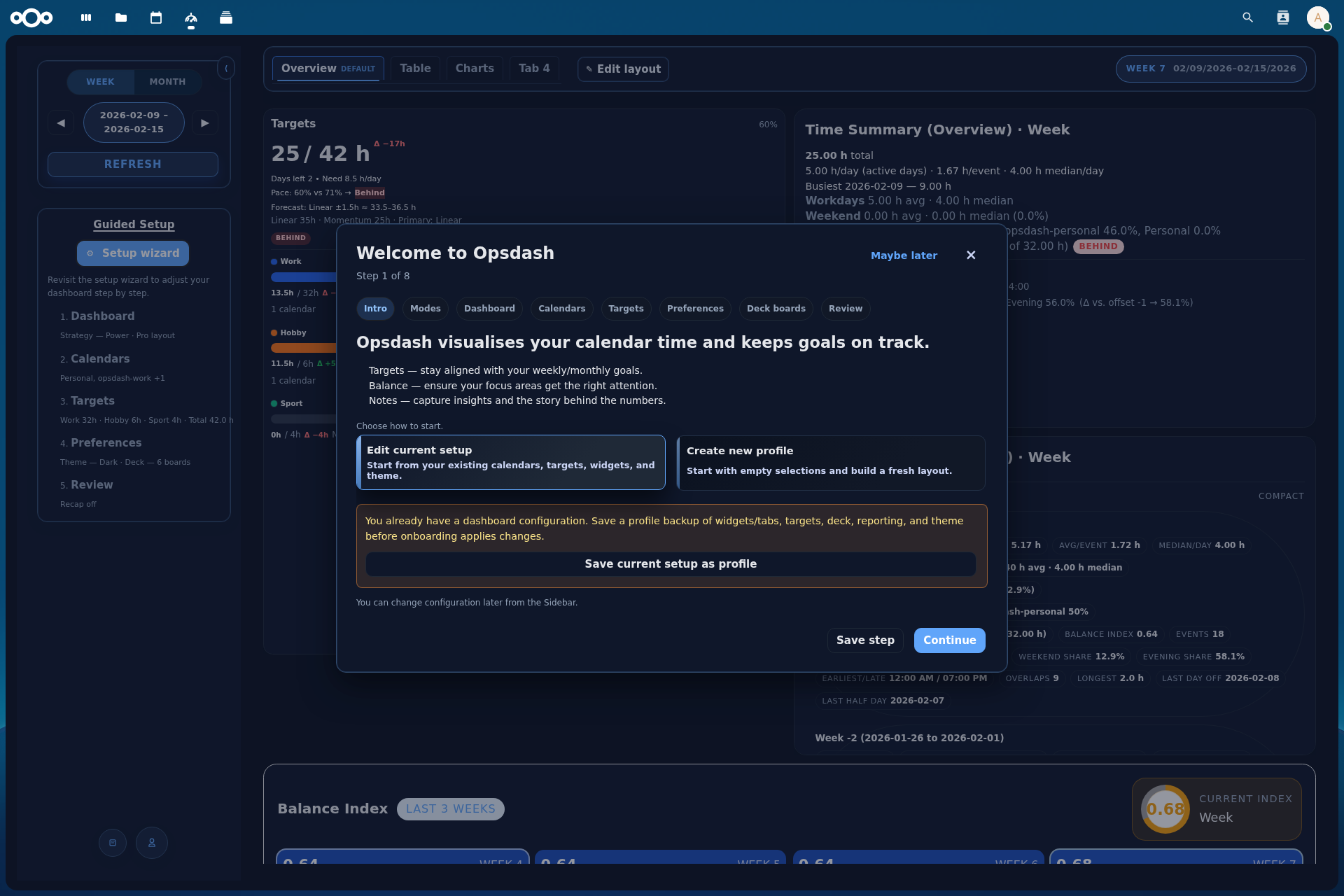Click Maybe later link
Screen dimensions: 1344x896
coord(904,255)
